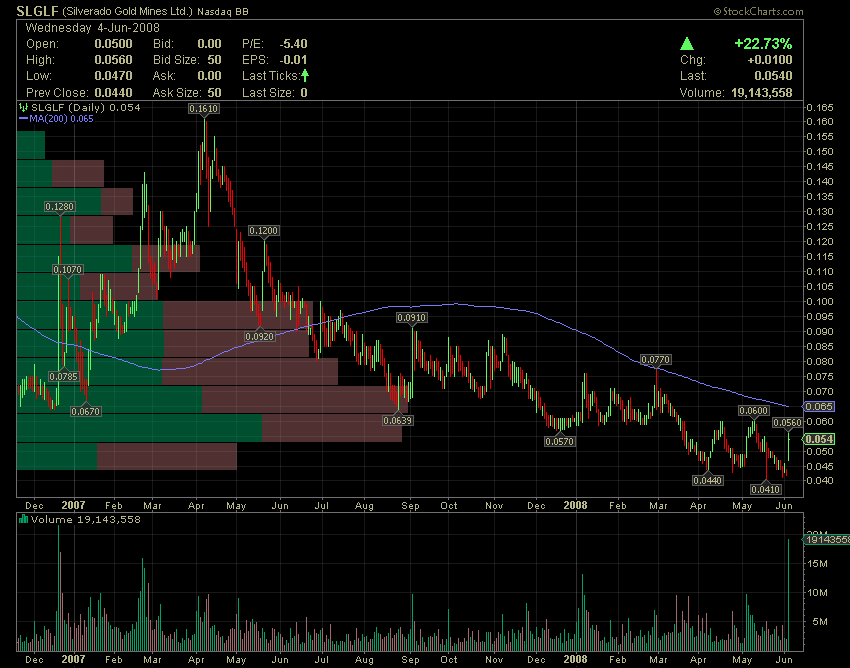
Task: Click the Silverado Gold Mines Ltd. name
Action: 127,11
